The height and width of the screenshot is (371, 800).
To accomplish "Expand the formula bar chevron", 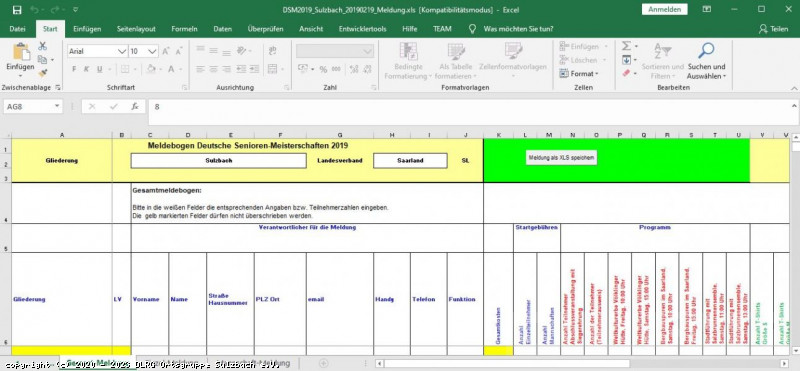I will [x=794, y=106].
